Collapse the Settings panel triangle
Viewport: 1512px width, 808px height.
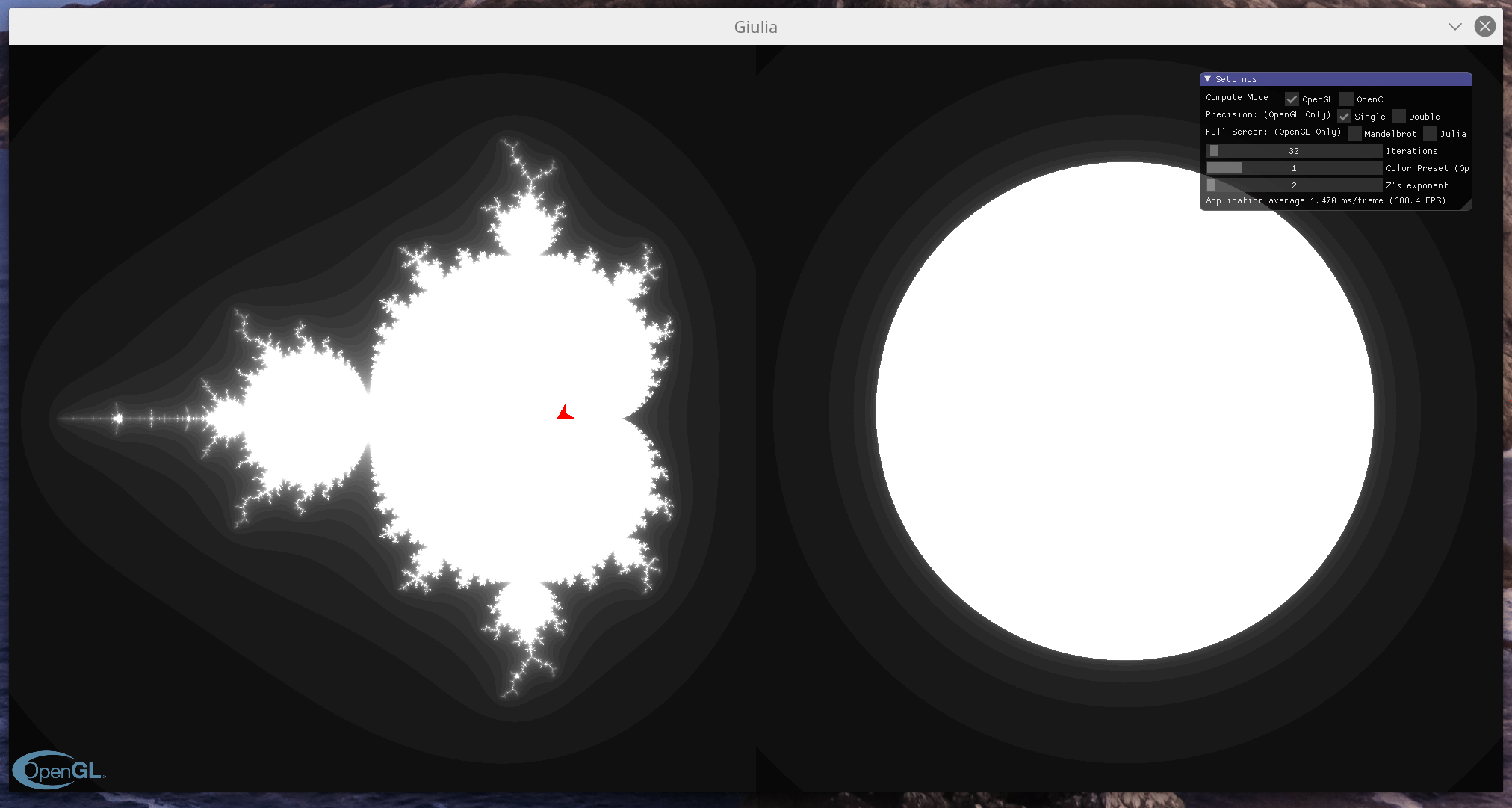1207,78
